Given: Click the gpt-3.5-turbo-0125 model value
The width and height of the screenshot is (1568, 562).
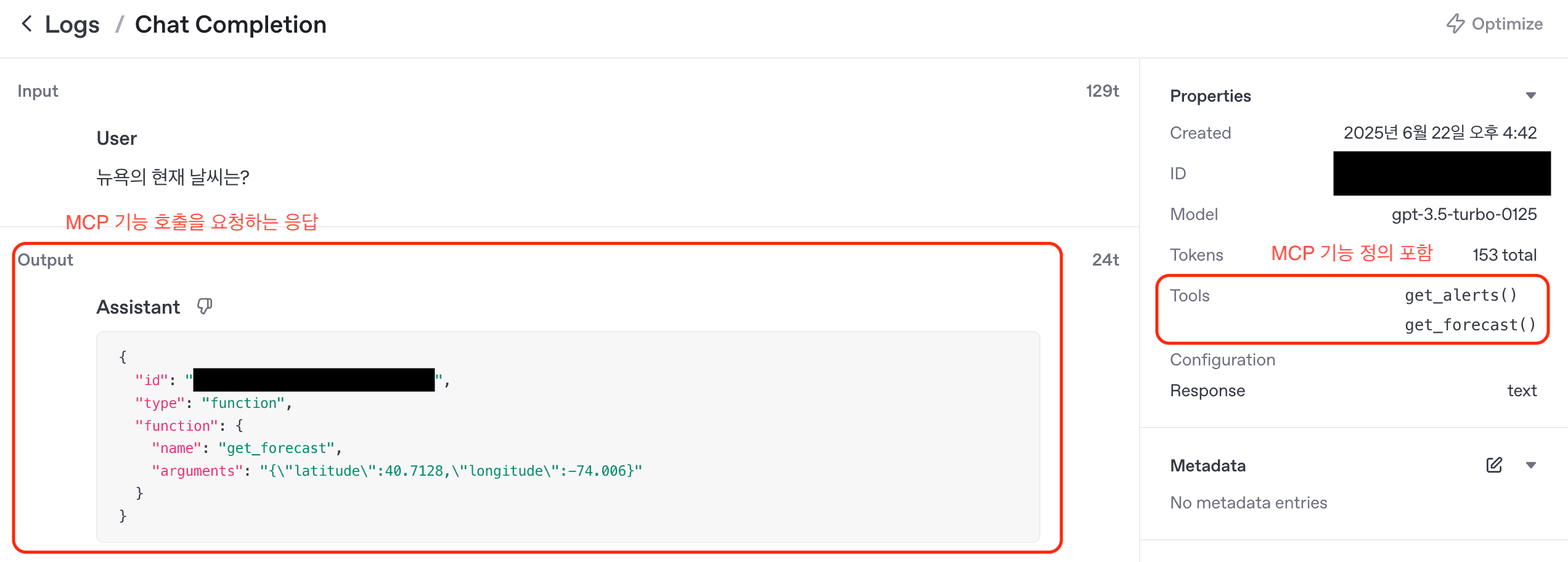Looking at the screenshot, I should pos(1464,214).
